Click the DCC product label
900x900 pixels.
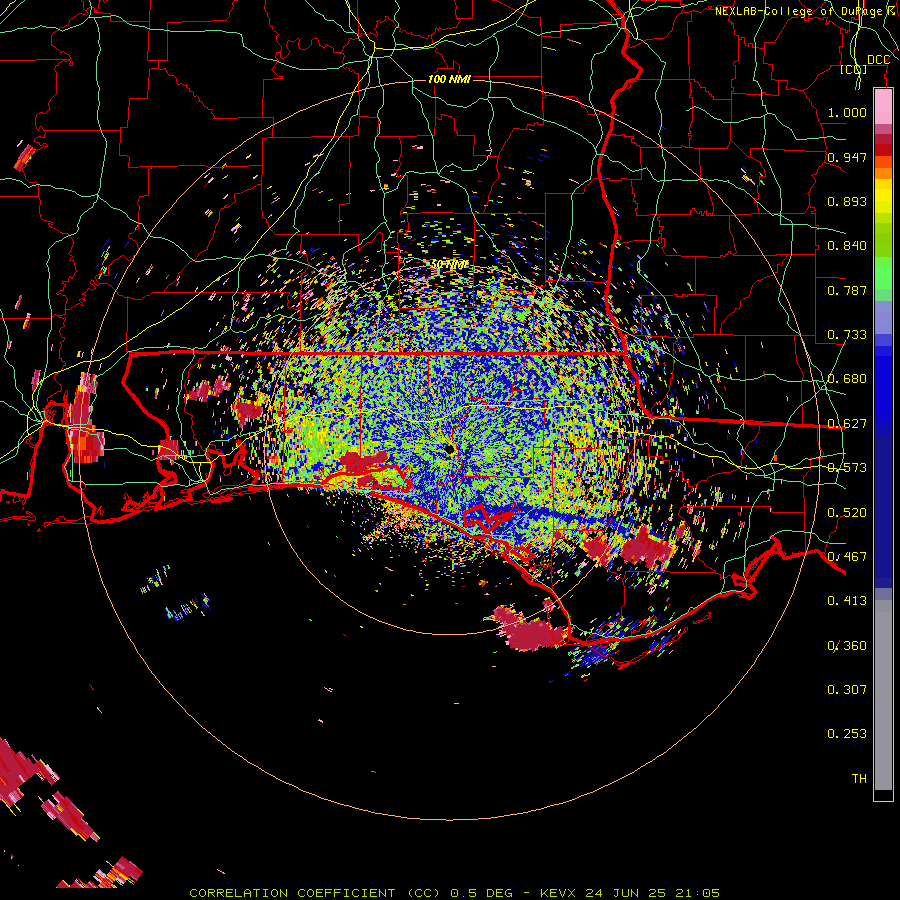(878, 60)
